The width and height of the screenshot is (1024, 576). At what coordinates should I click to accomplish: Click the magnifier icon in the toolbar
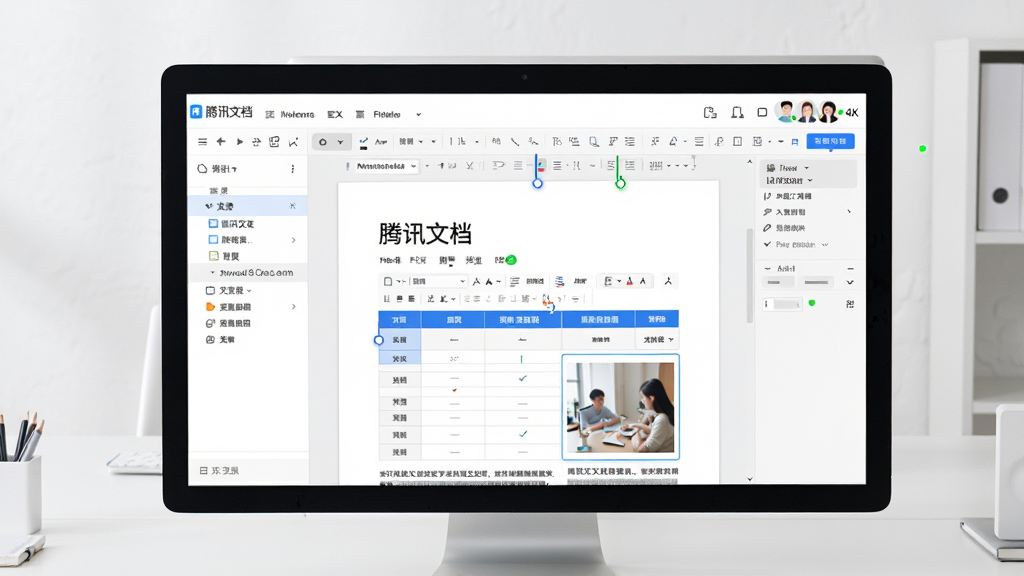[x=594, y=142]
